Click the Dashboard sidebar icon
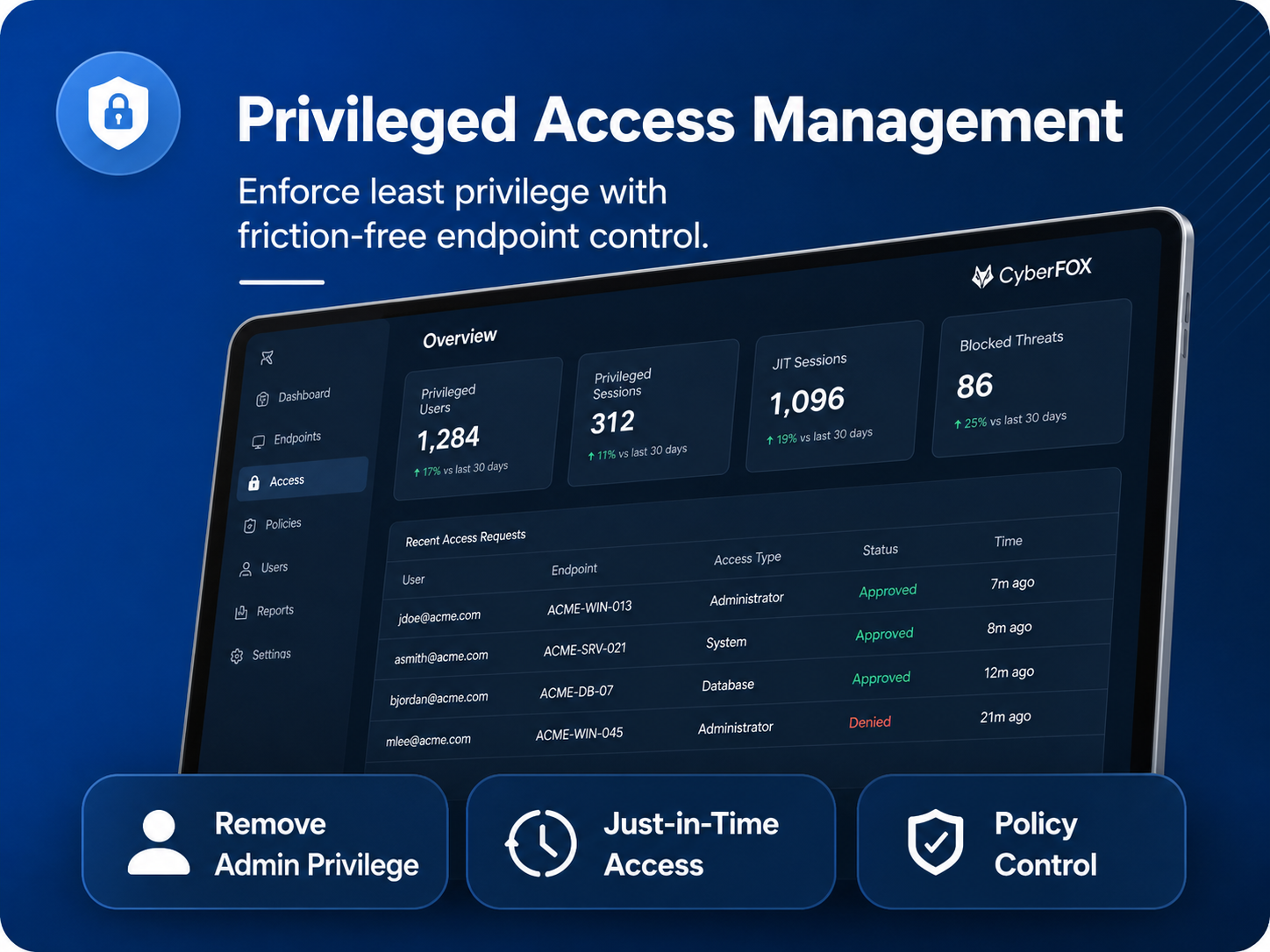The image size is (1270, 952). (x=262, y=400)
